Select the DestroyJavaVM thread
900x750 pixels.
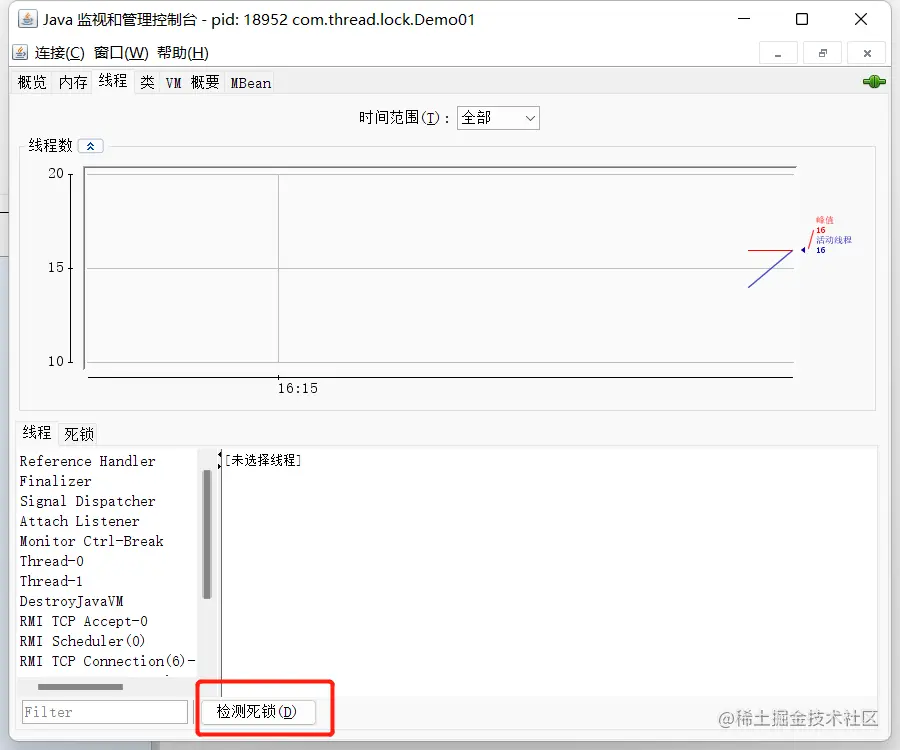pyautogui.click(x=71, y=601)
